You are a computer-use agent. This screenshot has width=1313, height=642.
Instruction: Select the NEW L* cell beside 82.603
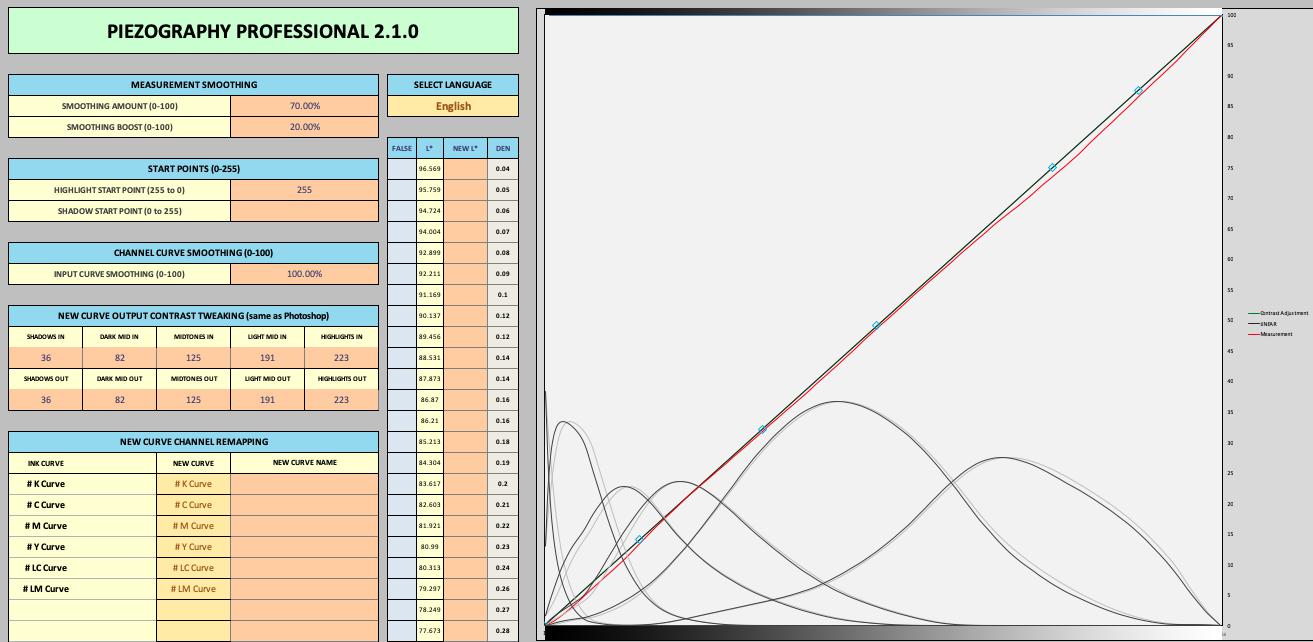point(465,504)
